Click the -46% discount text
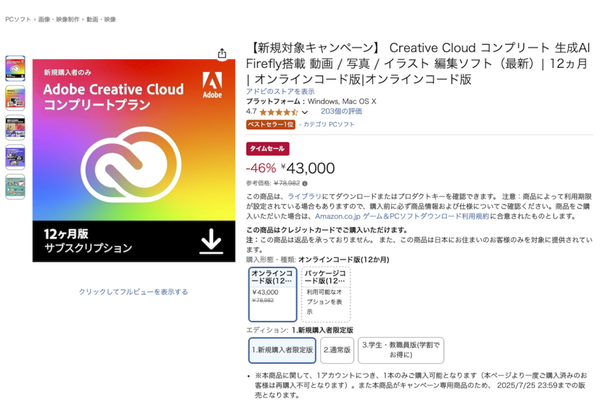 pos(261,168)
